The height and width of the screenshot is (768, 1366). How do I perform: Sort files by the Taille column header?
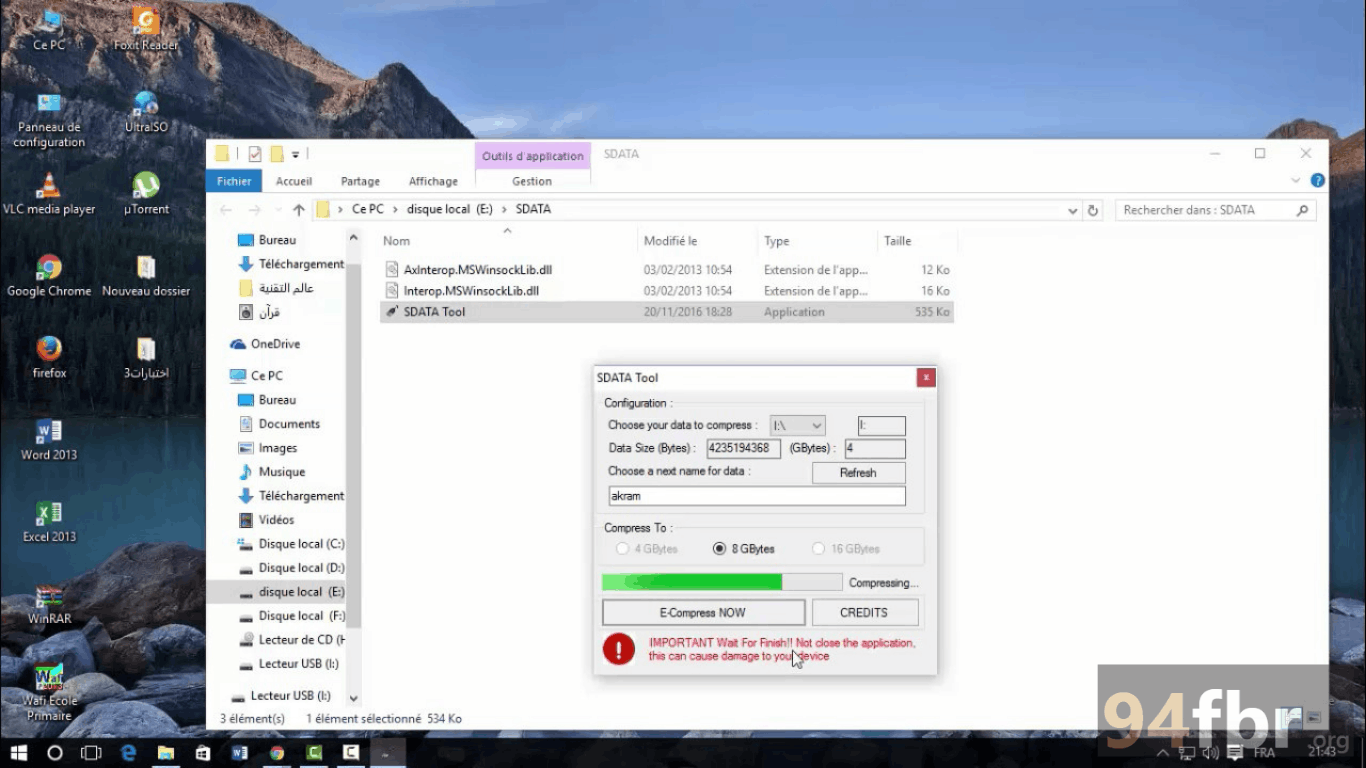point(897,241)
